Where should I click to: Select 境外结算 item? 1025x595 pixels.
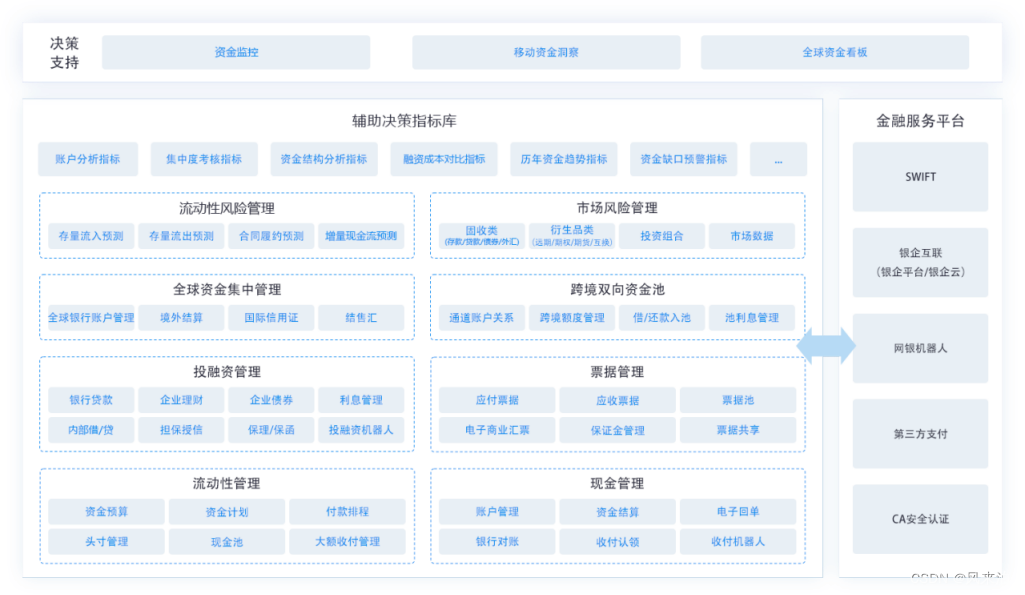181,318
